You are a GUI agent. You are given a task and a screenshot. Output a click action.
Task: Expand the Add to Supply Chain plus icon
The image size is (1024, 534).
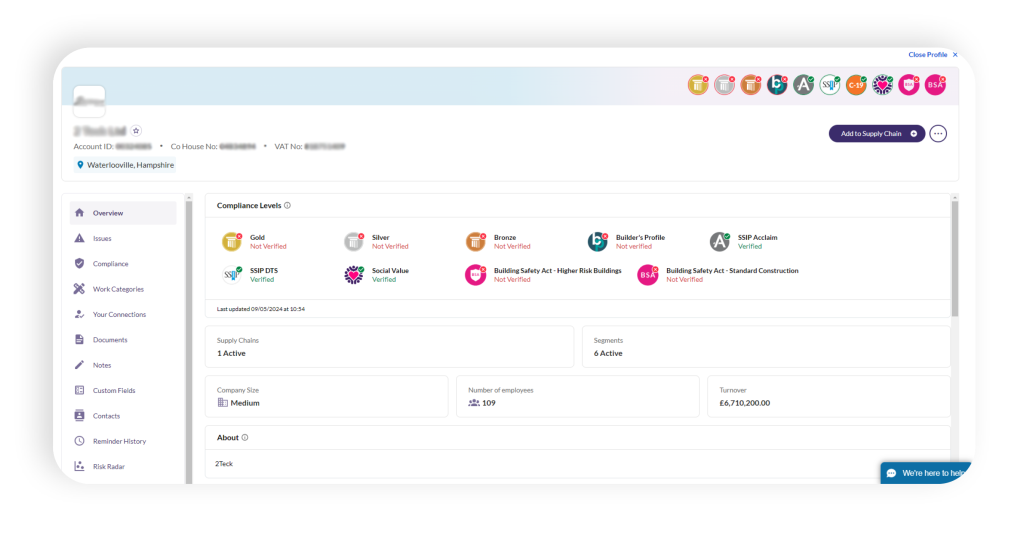(x=914, y=133)
